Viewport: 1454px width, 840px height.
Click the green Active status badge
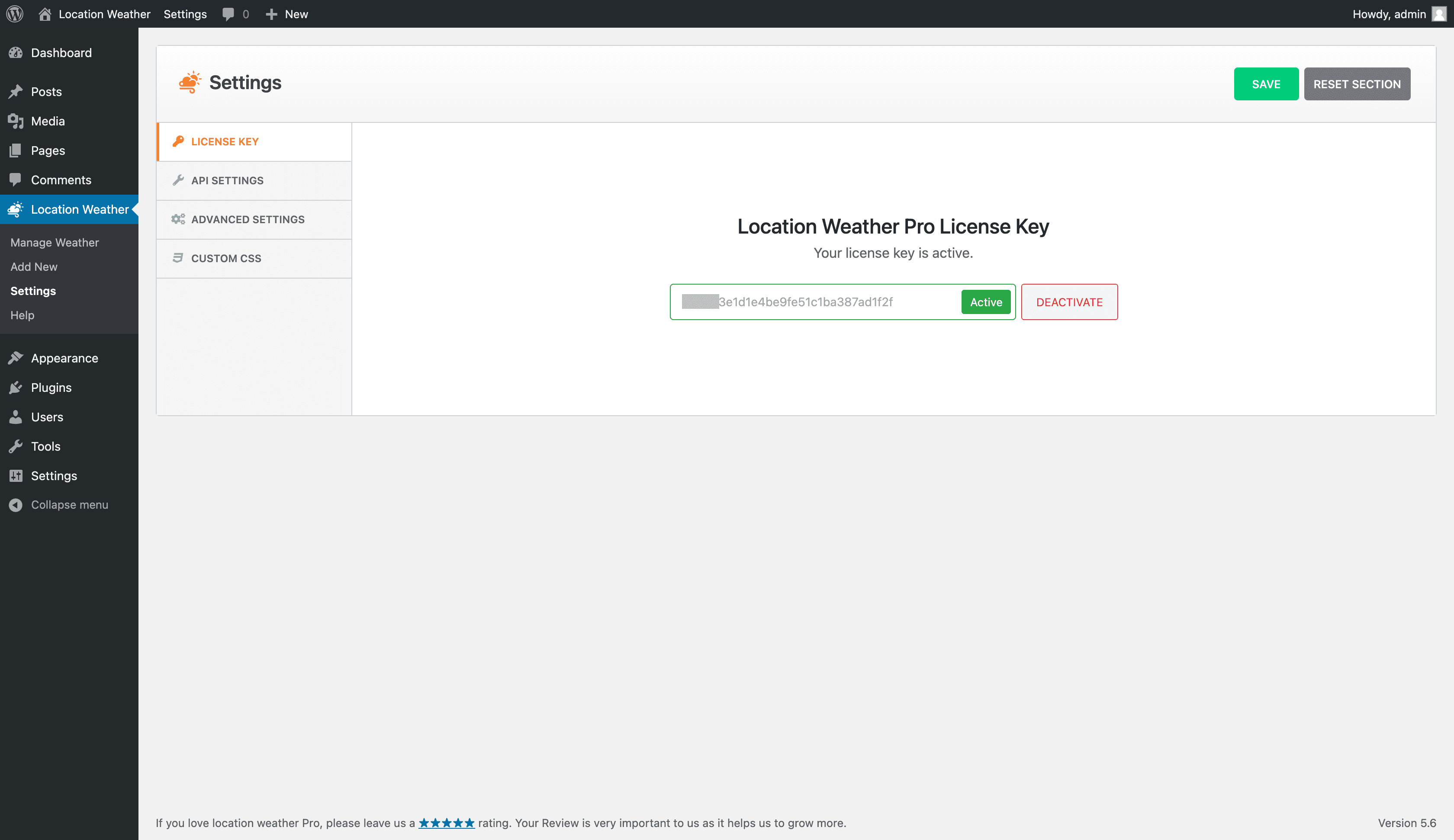[x=986, y=302]
